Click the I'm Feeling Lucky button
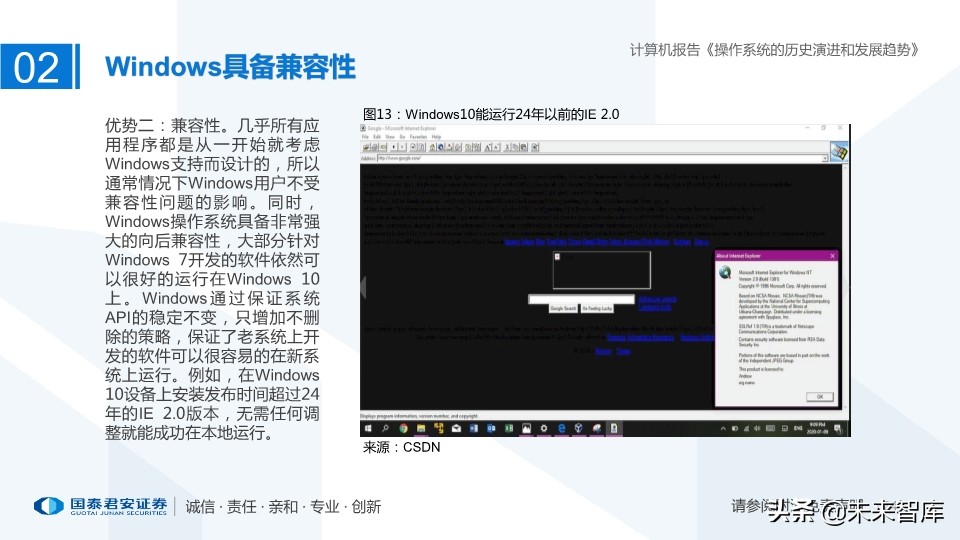Viewport: 960px width, 540px height. coord(597,309)
